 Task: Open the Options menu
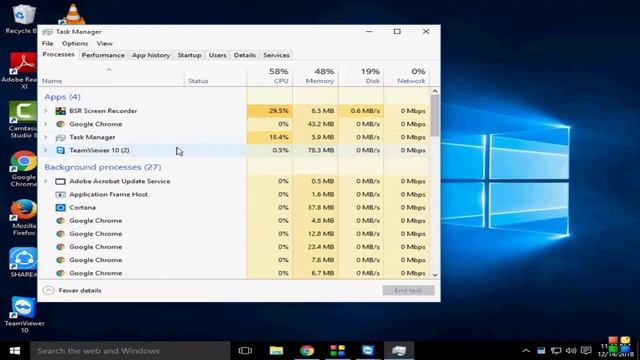click(75, 43)
